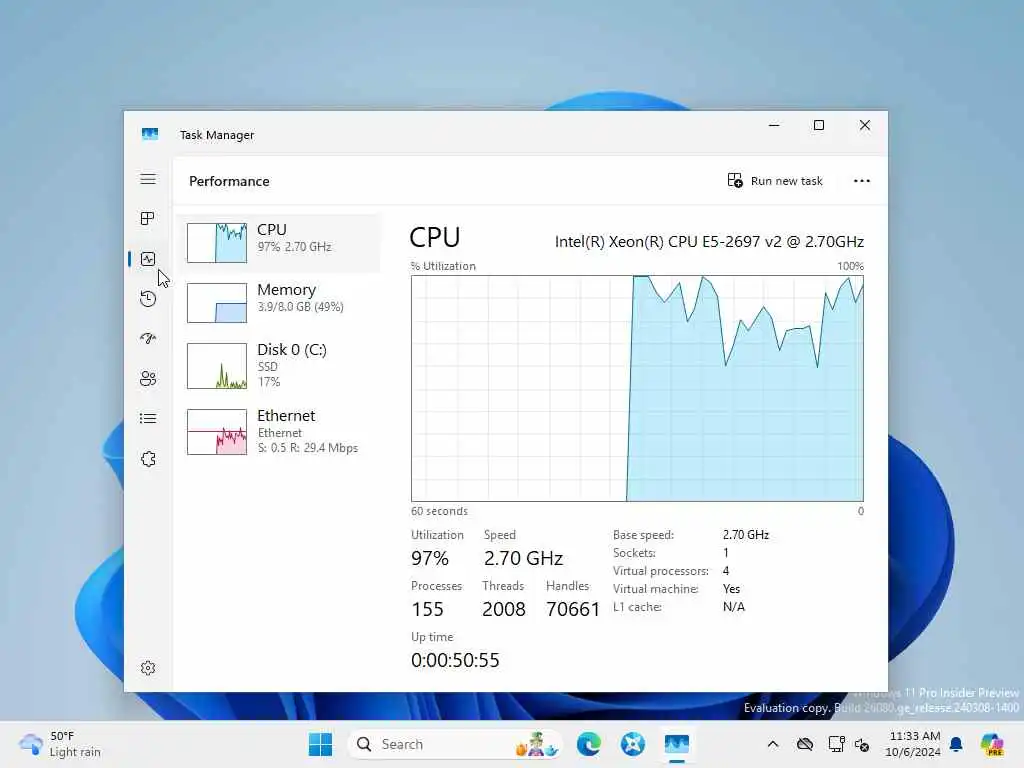
Task: Open the Copilot preview icon
Action: 992,744
